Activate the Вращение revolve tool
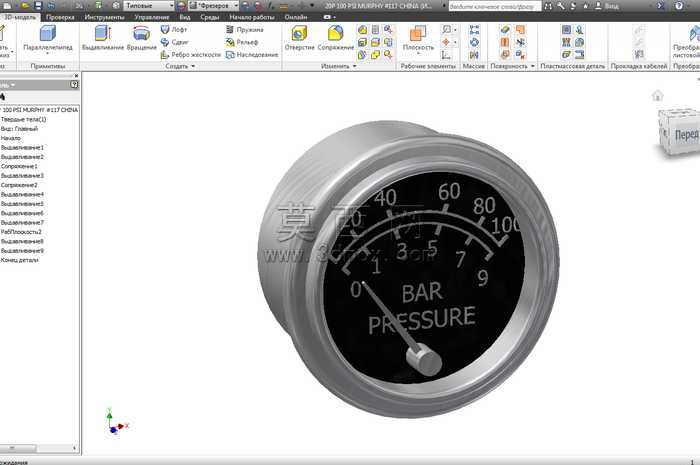This screenshot has width=700, height=465. point(142,37)
